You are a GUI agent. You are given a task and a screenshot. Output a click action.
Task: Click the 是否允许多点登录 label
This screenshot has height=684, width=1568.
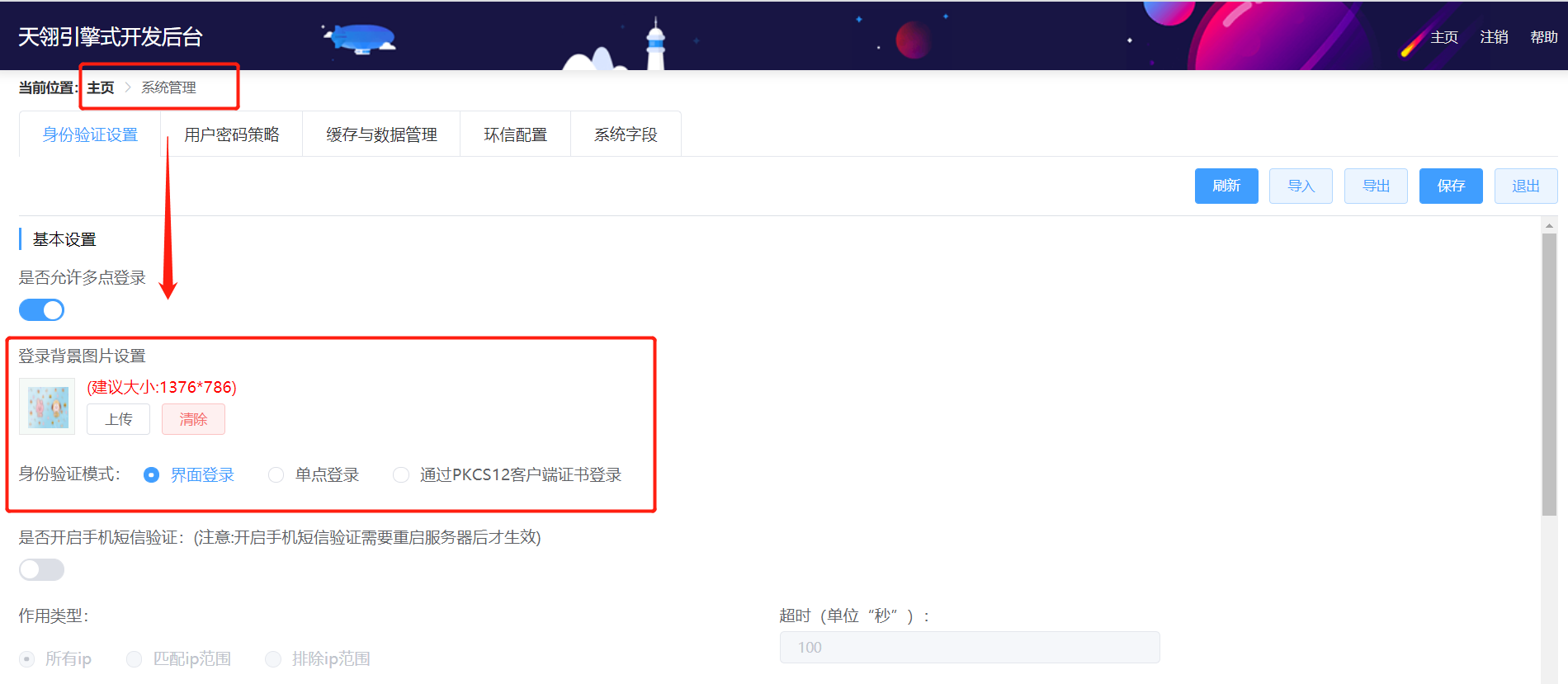click(x=82, y=277)
